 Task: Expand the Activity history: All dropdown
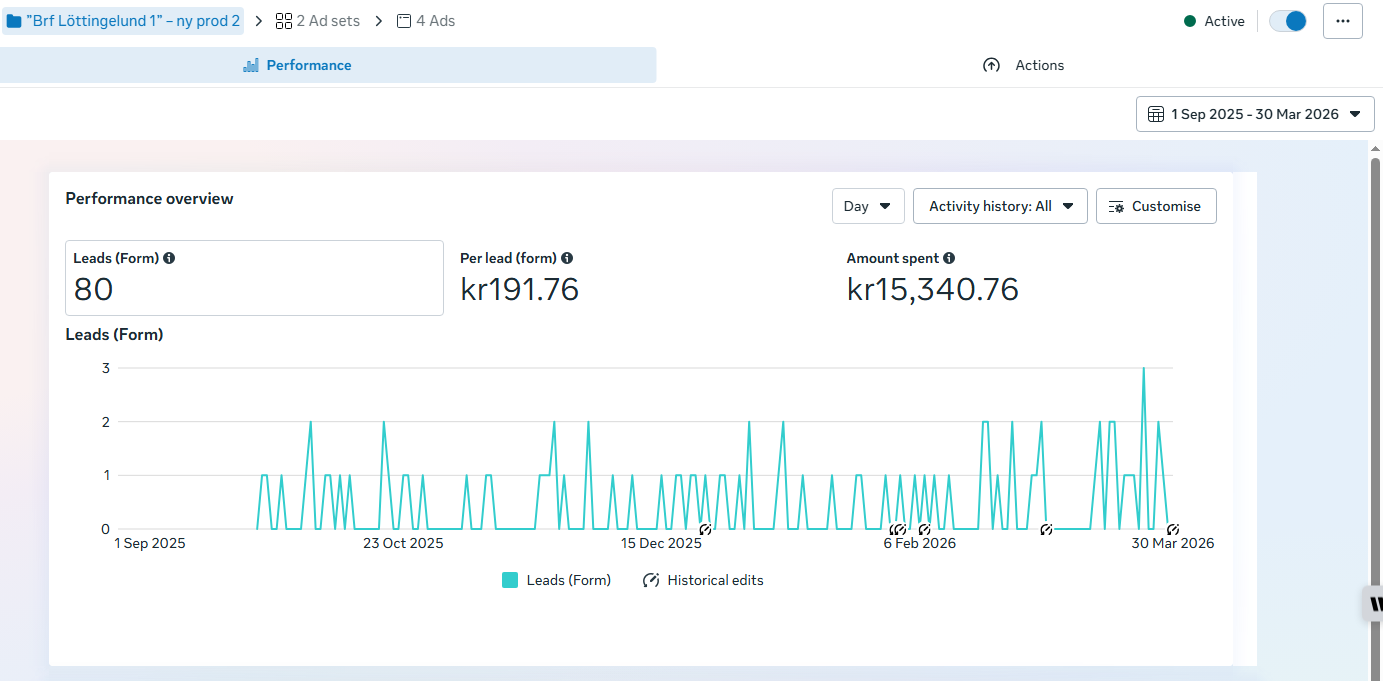coord(999,206)
